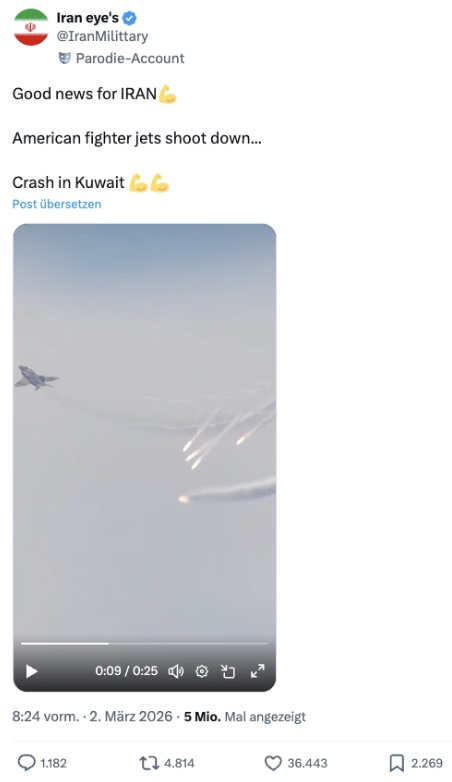Screen dimensions: 452x782
Task: Expand the video to fullscreen
Action: click(257, 671)
